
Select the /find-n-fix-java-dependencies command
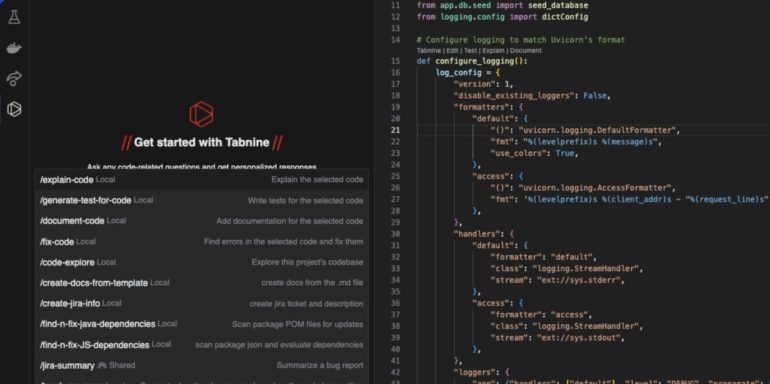click(202, 324)
